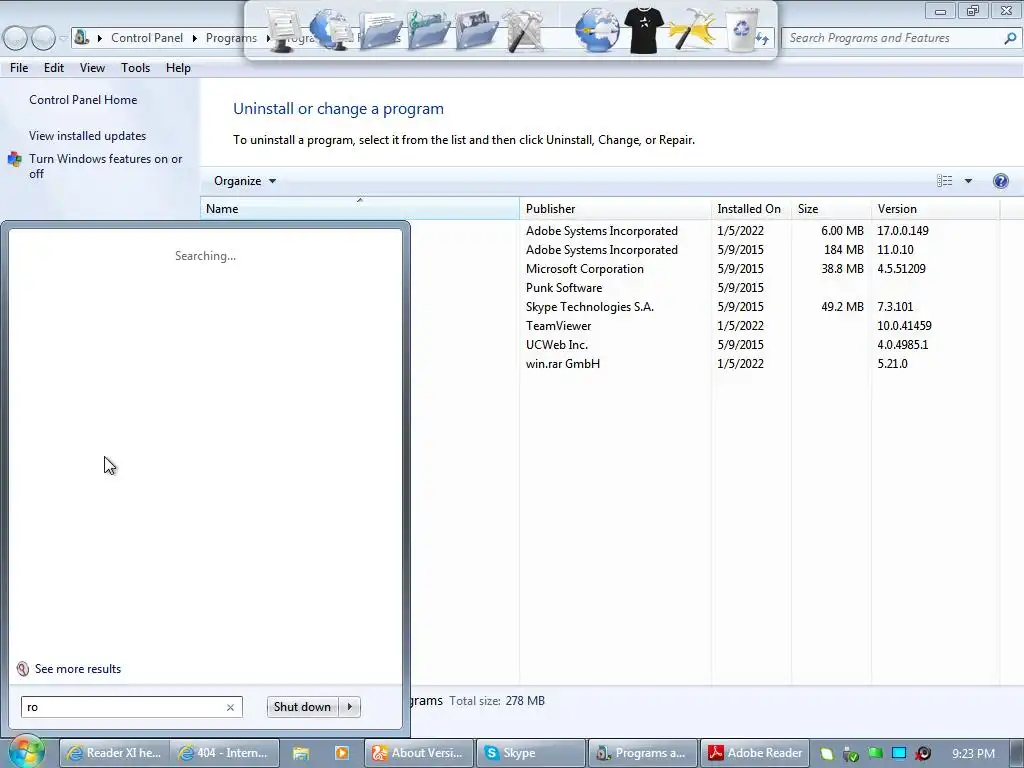
Task: Click the refresh arrows beside the address bar
Action: point(763,39)
